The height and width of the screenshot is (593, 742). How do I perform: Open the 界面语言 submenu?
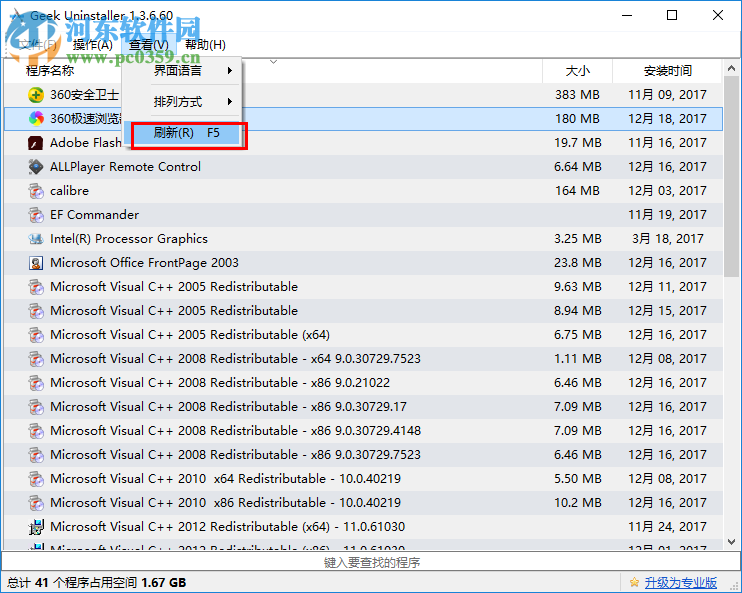[x=183, y=71]
